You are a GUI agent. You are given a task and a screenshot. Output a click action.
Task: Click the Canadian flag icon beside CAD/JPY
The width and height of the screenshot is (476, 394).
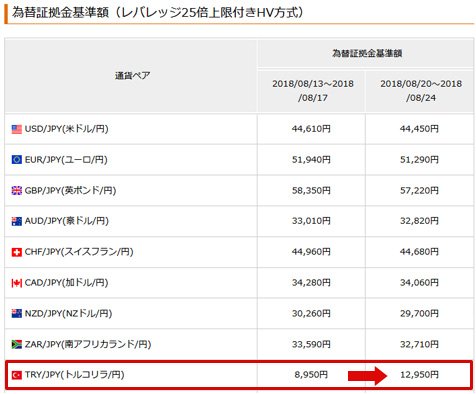[x=17, y=283]
